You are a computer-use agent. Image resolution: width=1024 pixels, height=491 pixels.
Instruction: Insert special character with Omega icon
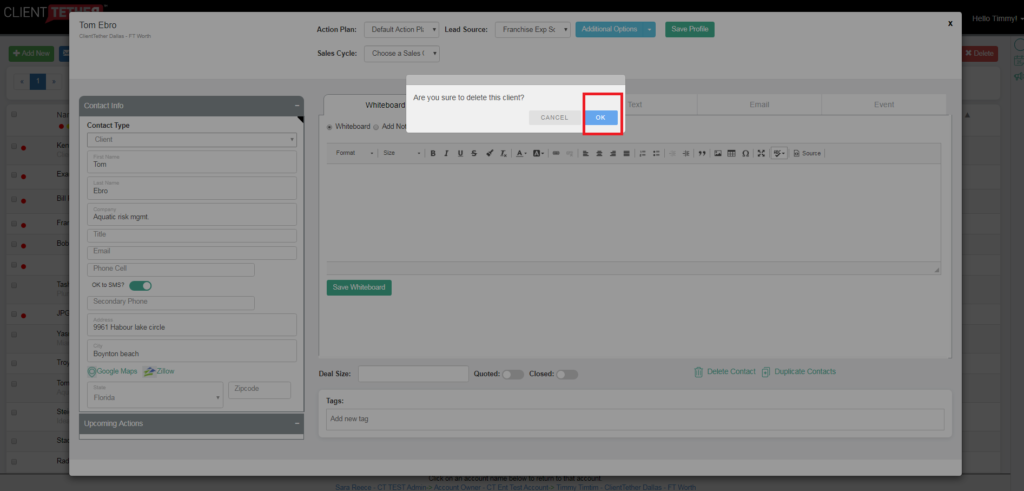pos(745,153)
